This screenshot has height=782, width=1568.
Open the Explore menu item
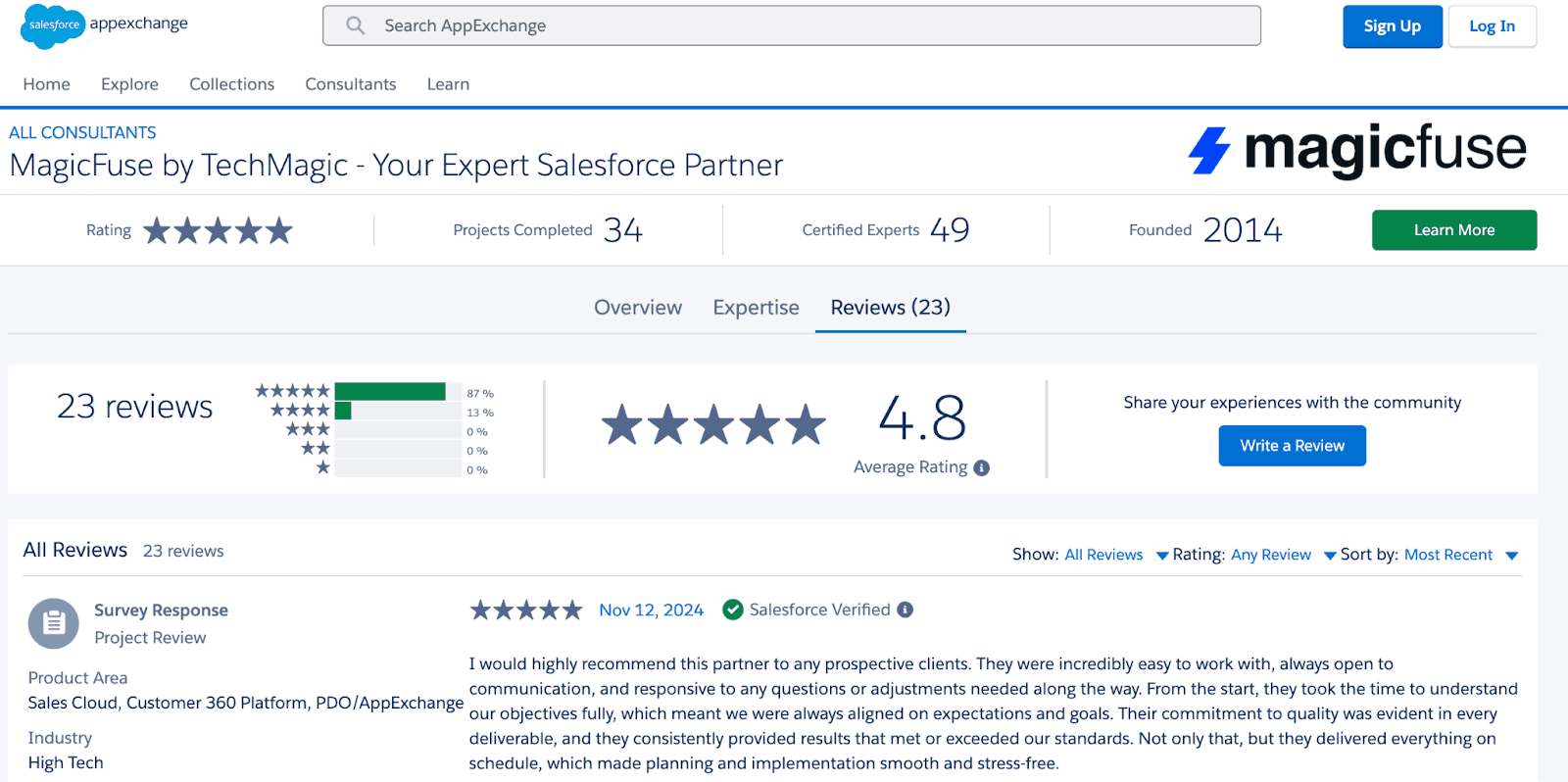point(129,84)
